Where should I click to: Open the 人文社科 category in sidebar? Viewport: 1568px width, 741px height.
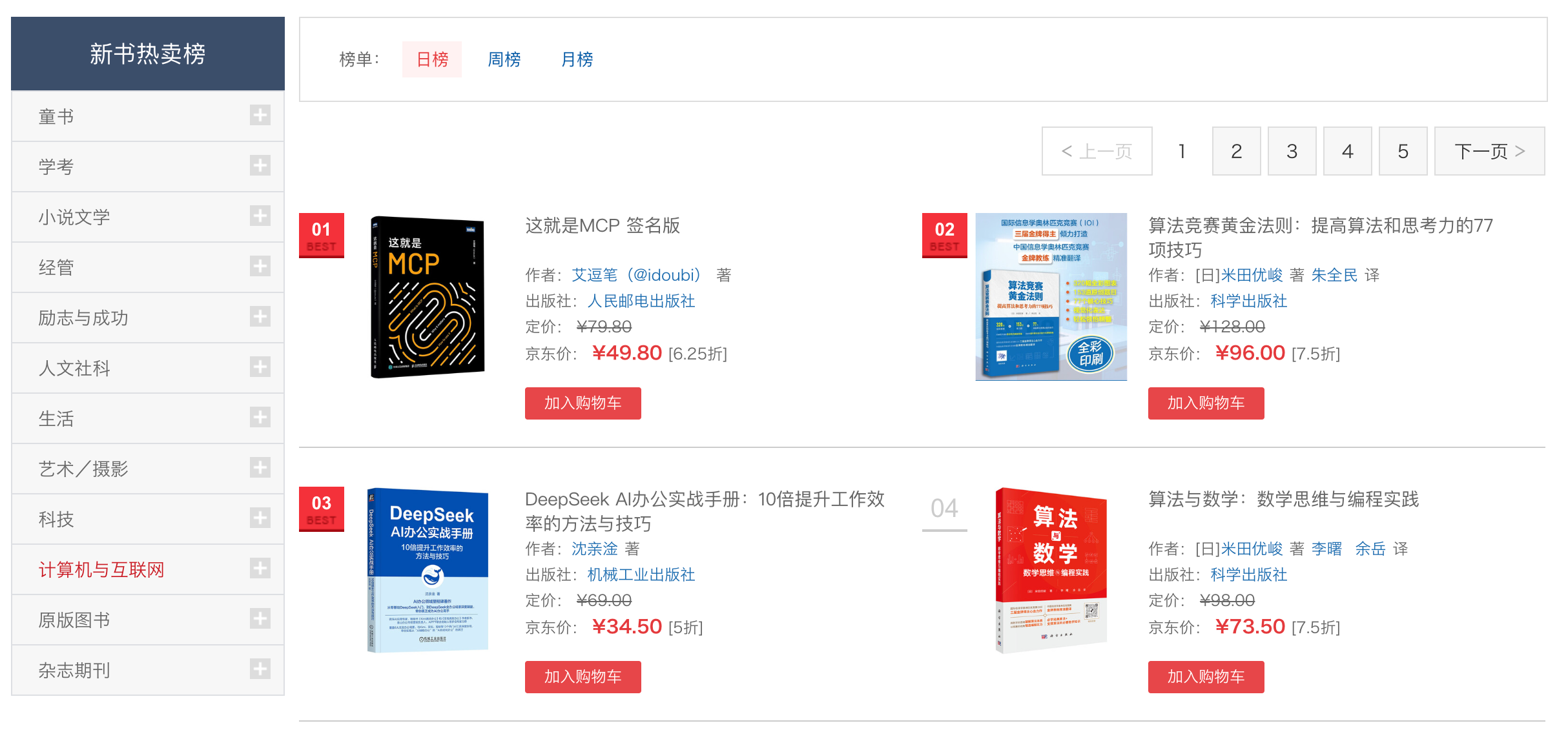[74, 369]
